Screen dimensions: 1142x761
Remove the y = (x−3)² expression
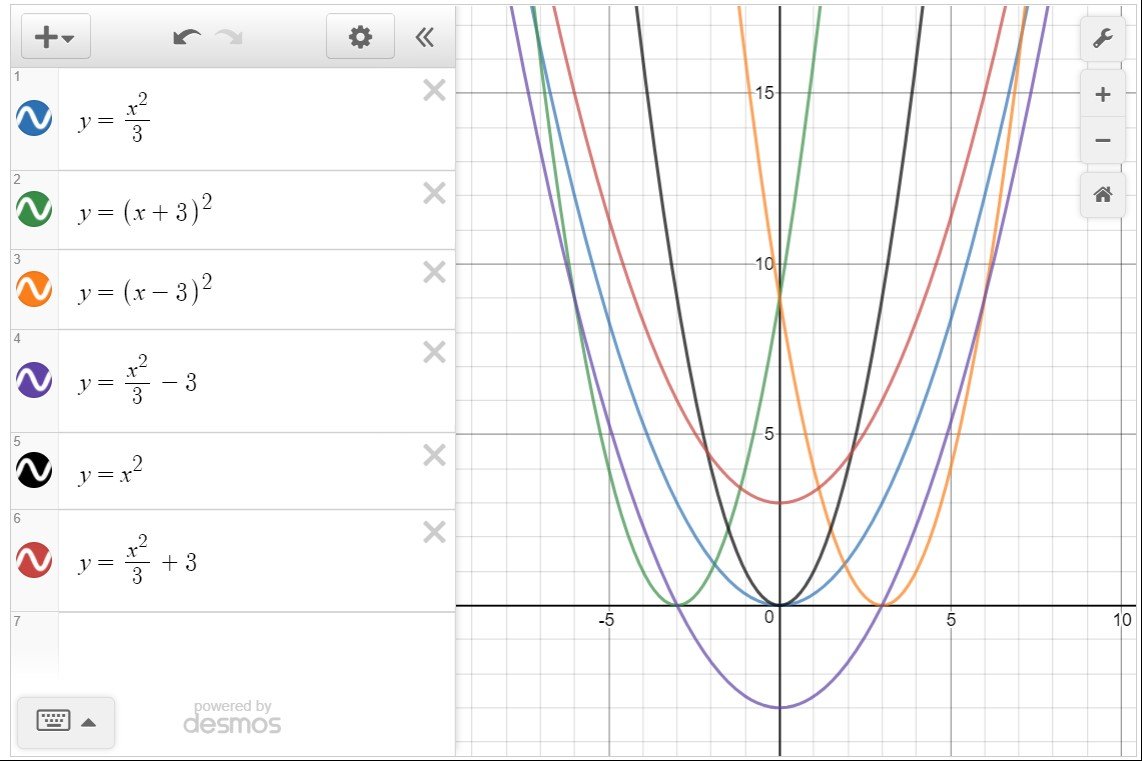pos(434,272)
